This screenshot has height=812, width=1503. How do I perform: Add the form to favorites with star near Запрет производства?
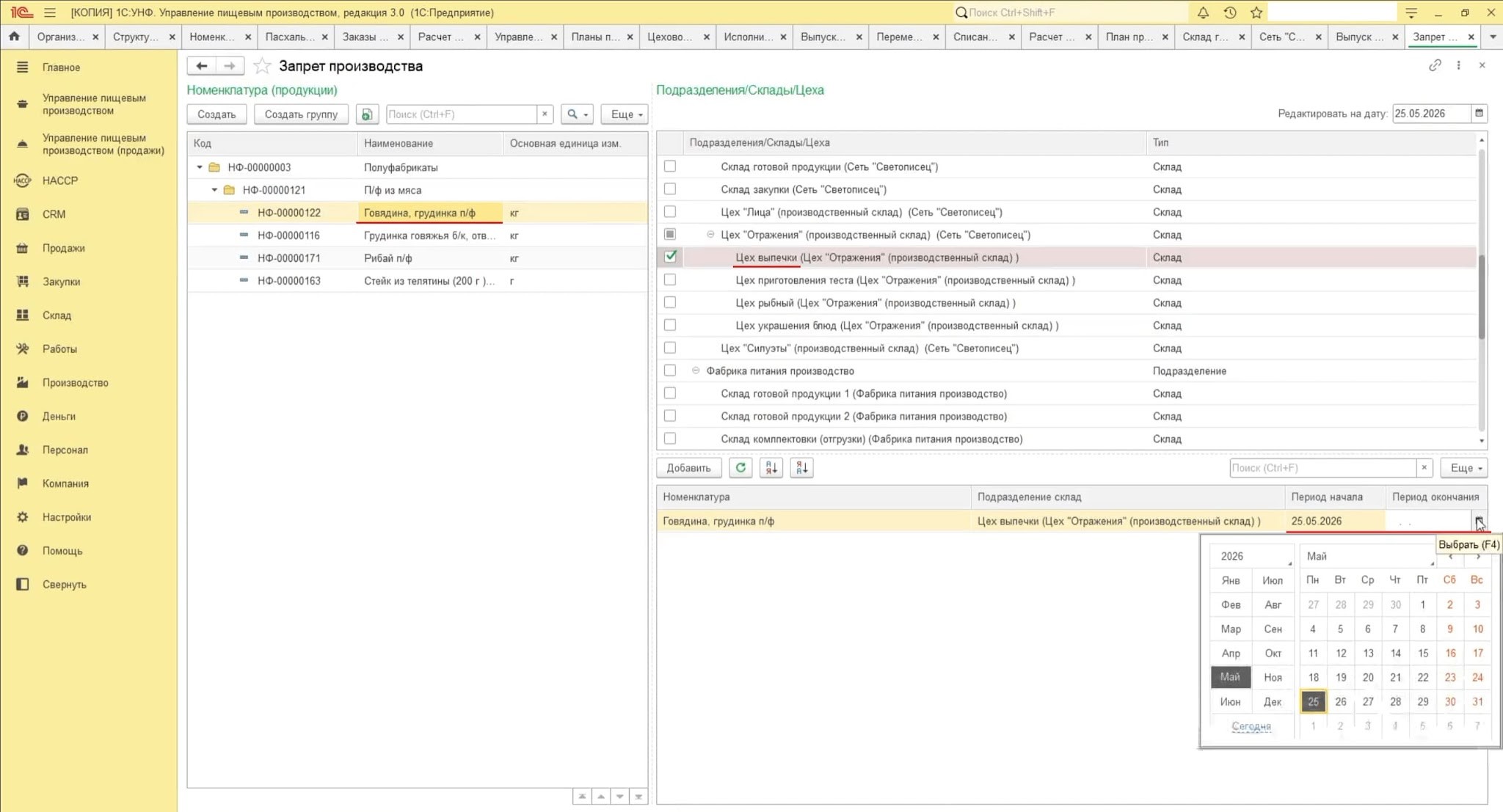click(x=261, y=66)
